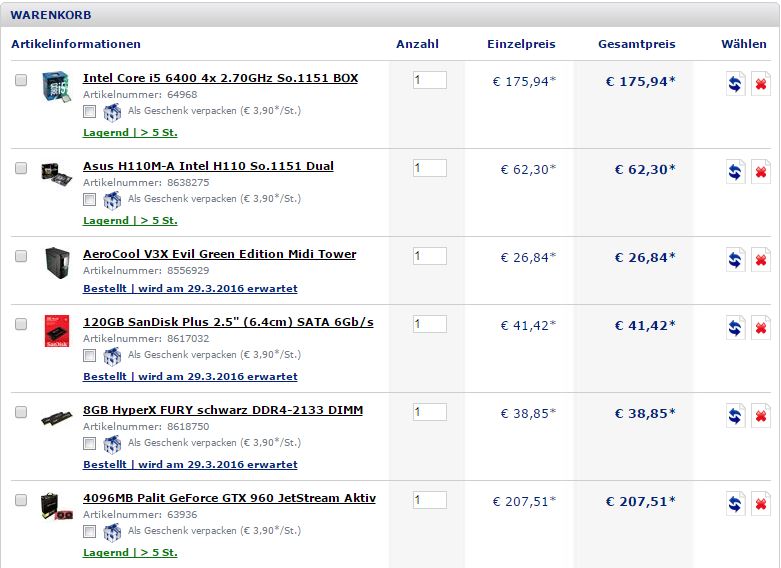Image resolution: width=781 pixels, height=568 pixels.
Task: Enable gift wrapping for Palit GeForce GTX 960
Action: pyautogui.click(x=90, y=532)
